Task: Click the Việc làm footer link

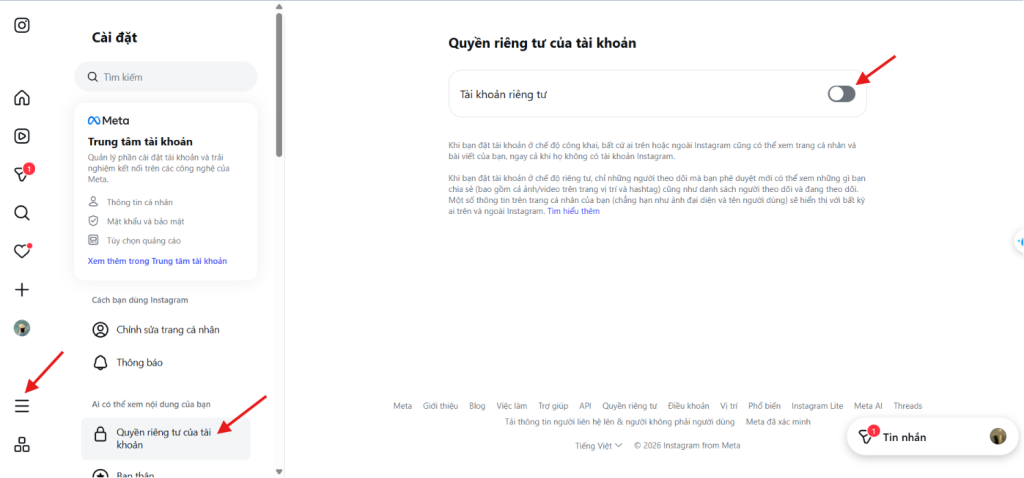Action: (511, 406)
